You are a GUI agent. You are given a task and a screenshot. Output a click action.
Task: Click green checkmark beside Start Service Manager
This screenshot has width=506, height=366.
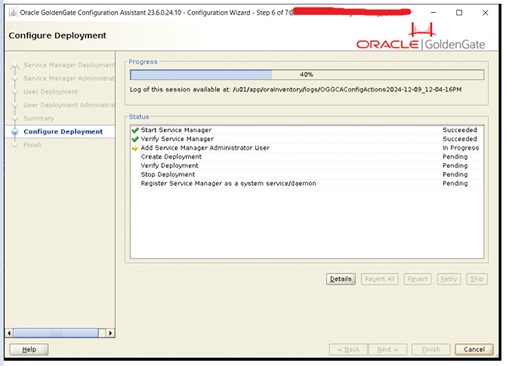[135, 130]
